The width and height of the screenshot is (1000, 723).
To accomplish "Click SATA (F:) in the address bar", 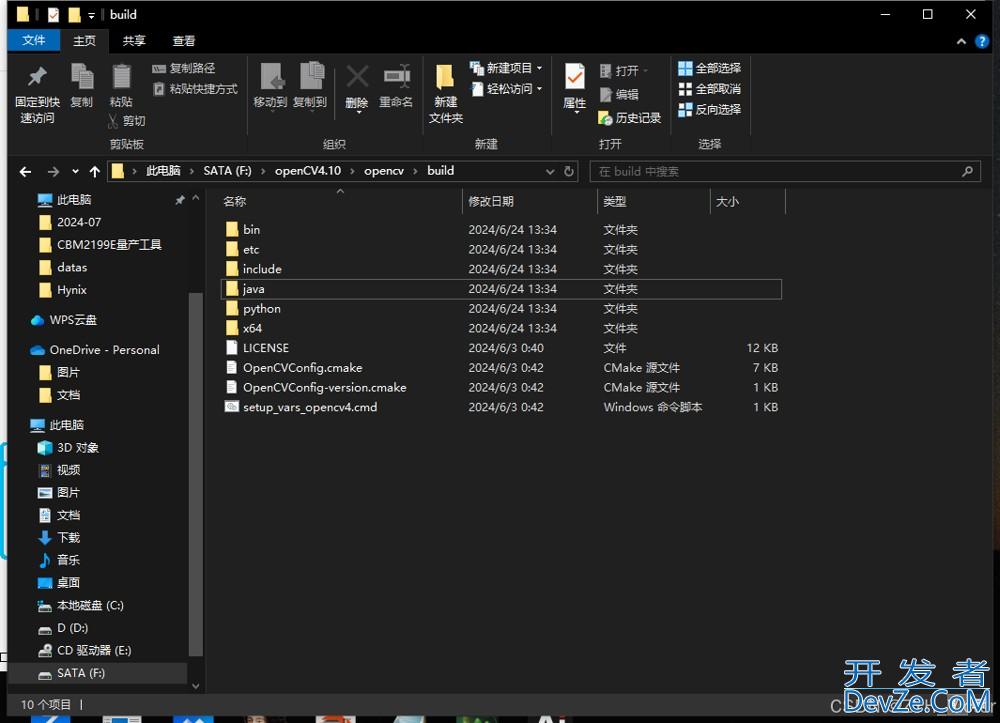I will coord(227,171).
